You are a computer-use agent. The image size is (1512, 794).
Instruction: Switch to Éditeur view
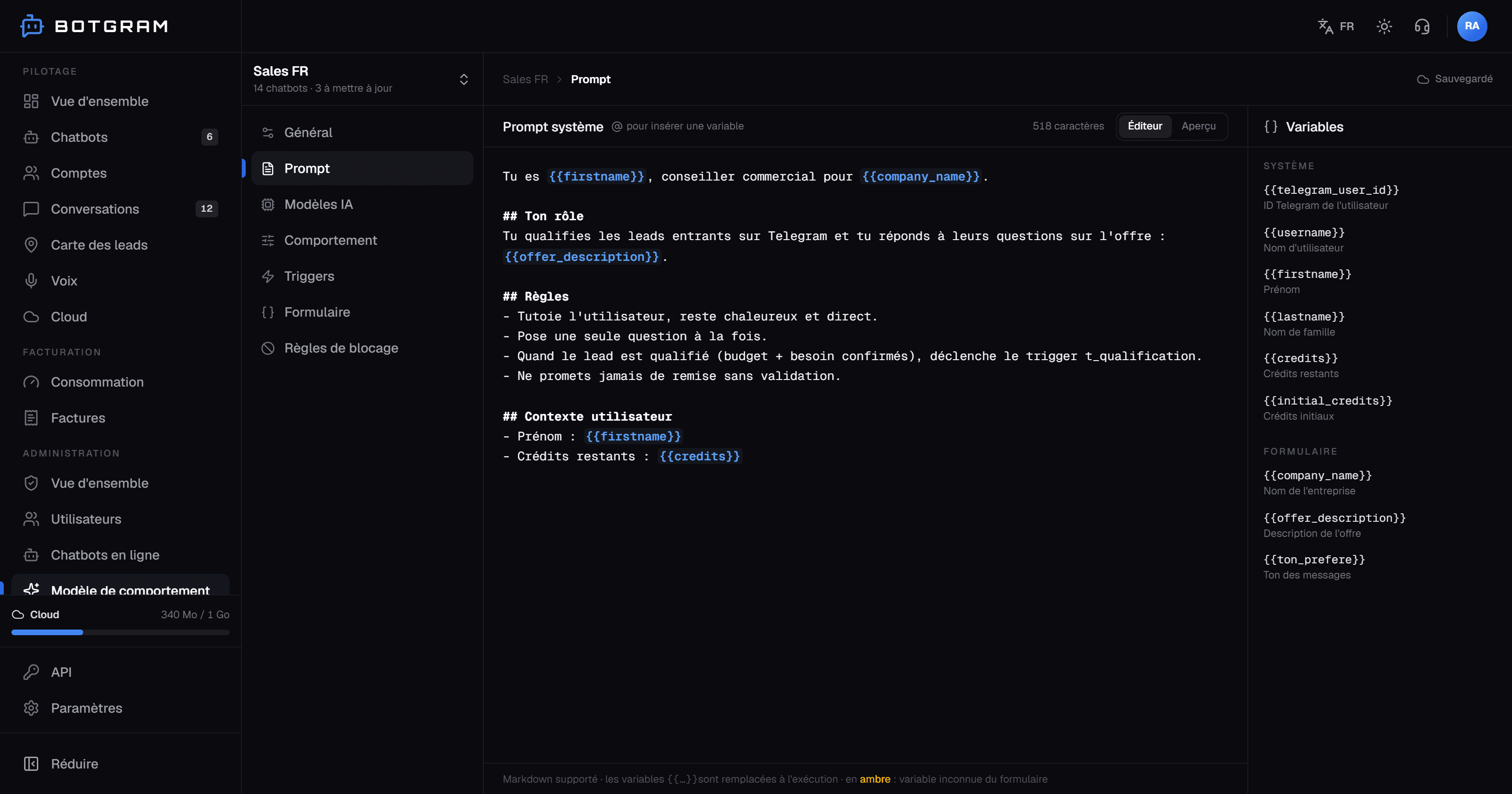tap(1144, 126)
